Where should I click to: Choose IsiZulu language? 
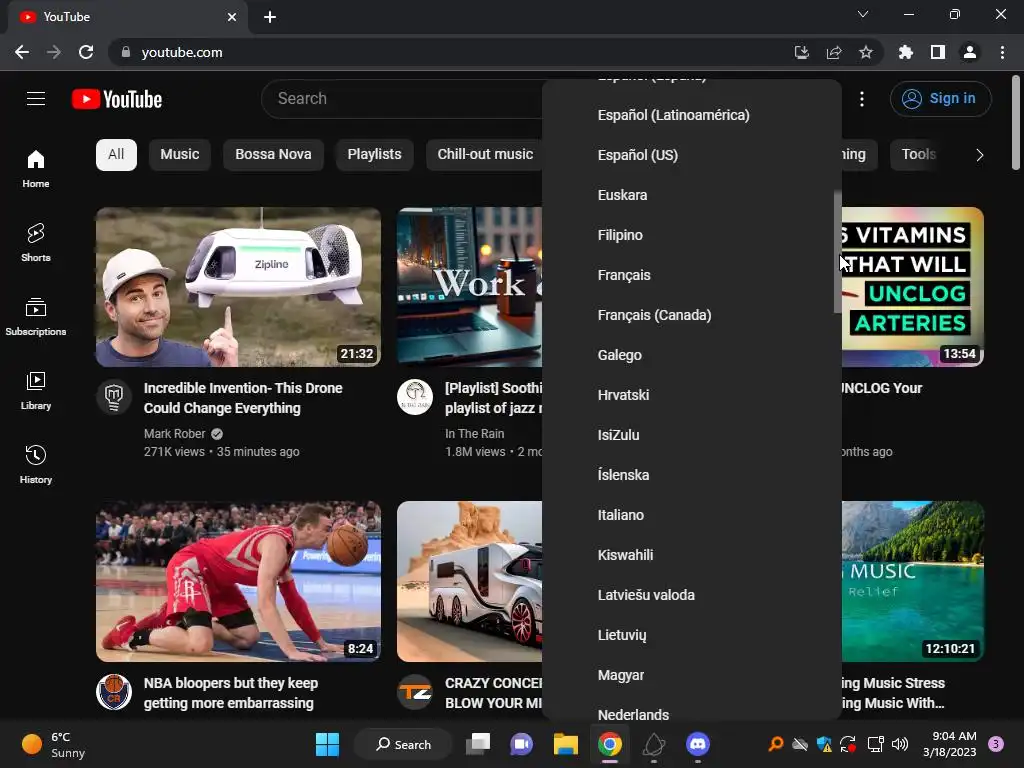pos(692,435)
